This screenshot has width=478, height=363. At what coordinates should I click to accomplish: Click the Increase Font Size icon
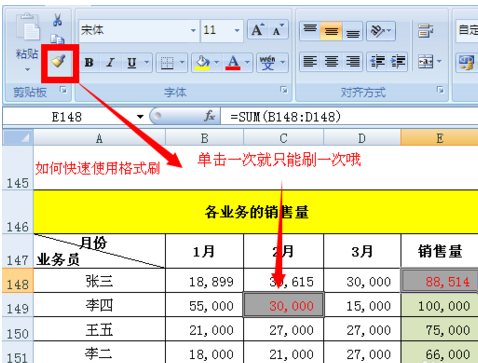point(258,30)
